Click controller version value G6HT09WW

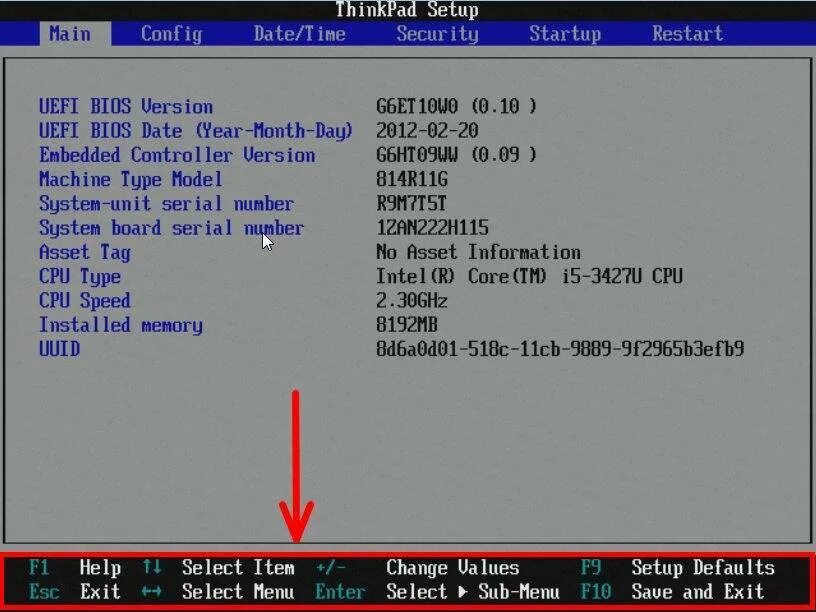coord(456,155)
